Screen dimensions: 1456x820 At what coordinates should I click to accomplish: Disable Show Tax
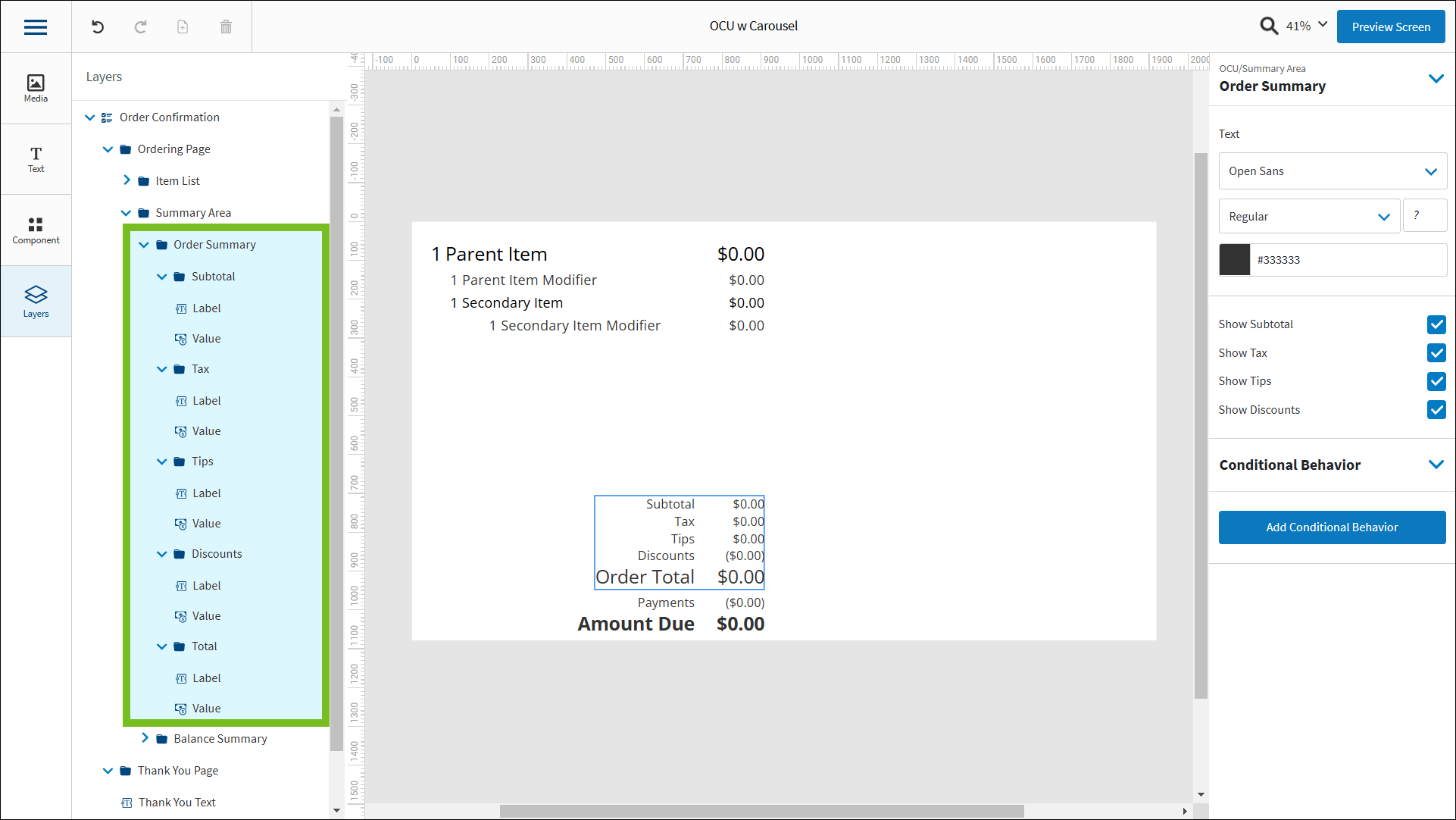click(x=1436, y=352)
